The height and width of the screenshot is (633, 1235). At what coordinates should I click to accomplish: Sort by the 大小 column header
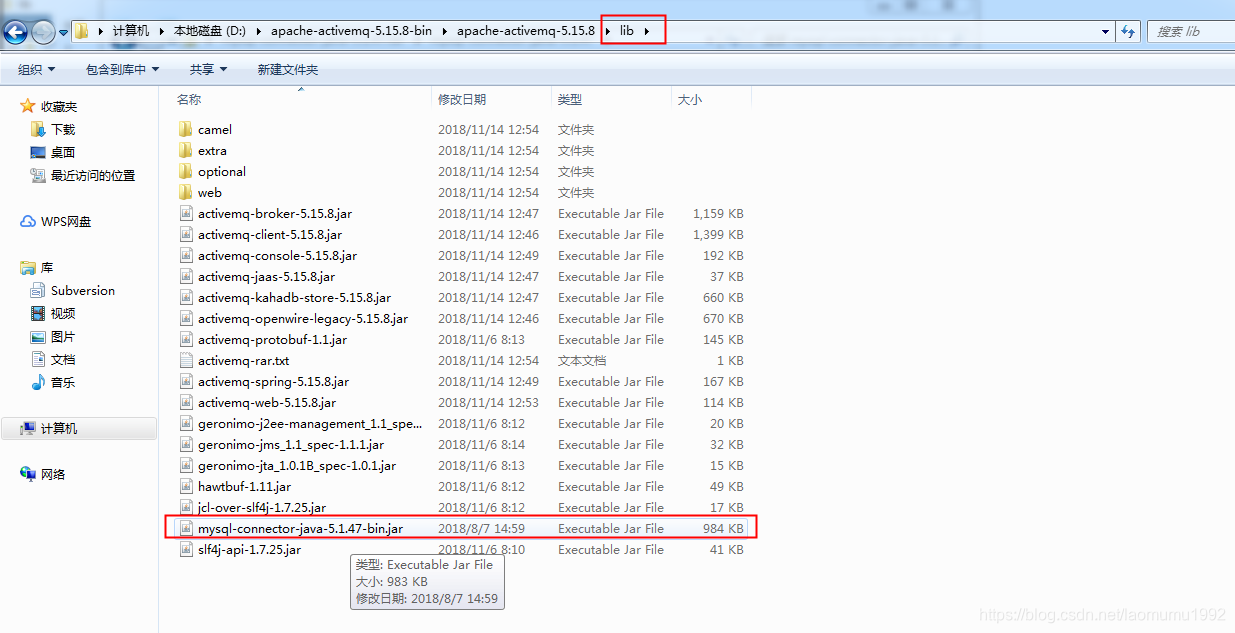711,99
